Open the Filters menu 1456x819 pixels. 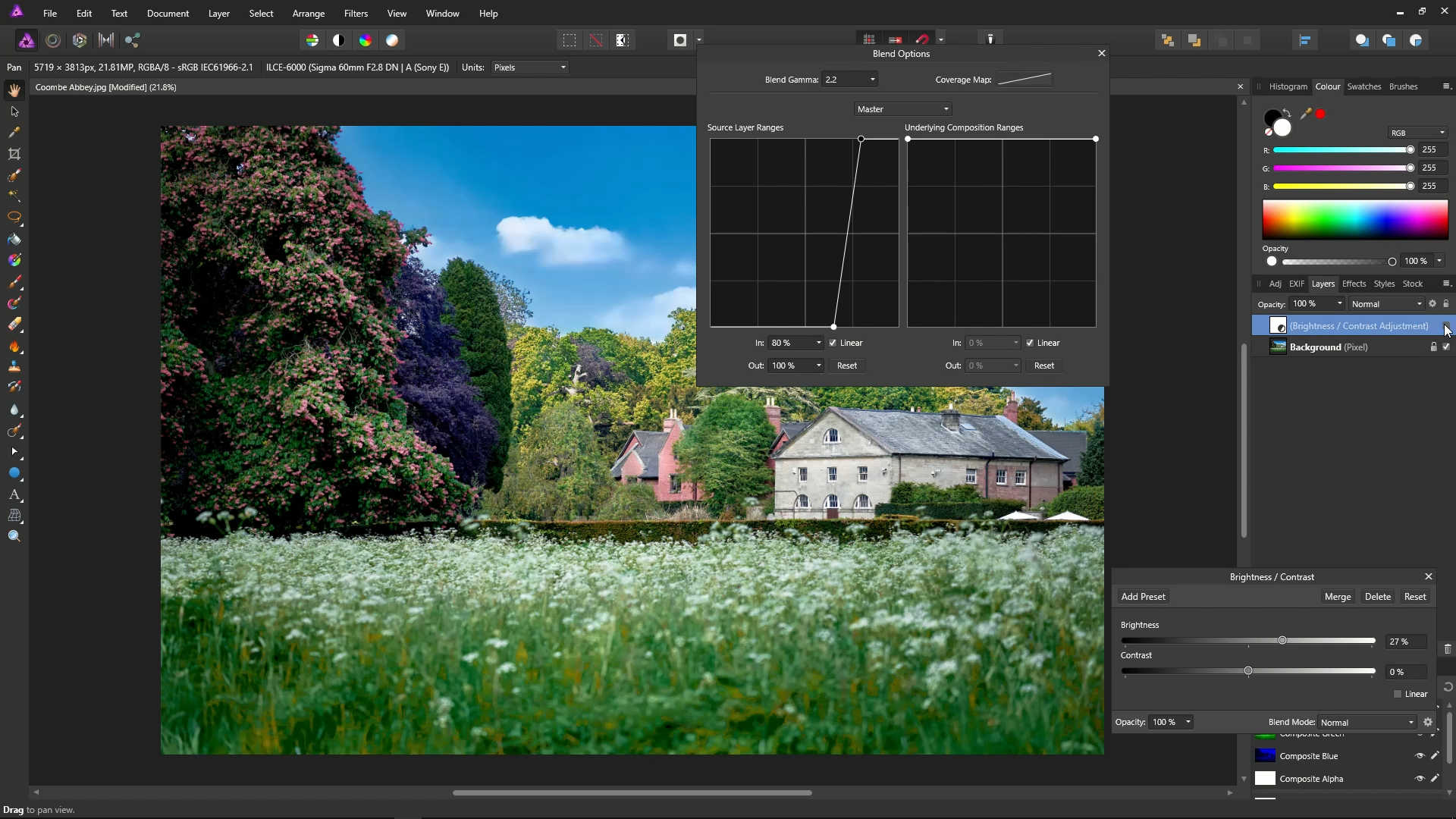[x=355, y=14]
